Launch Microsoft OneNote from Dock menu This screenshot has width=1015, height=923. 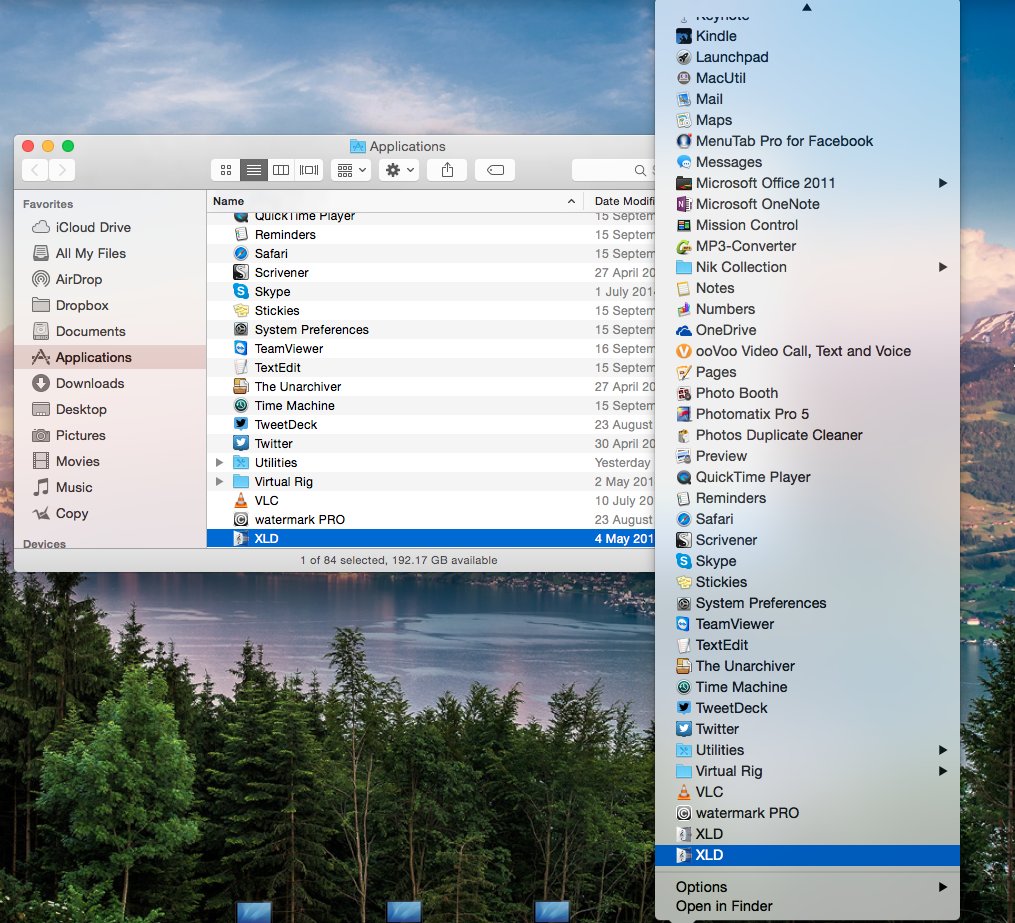[807, 204]
